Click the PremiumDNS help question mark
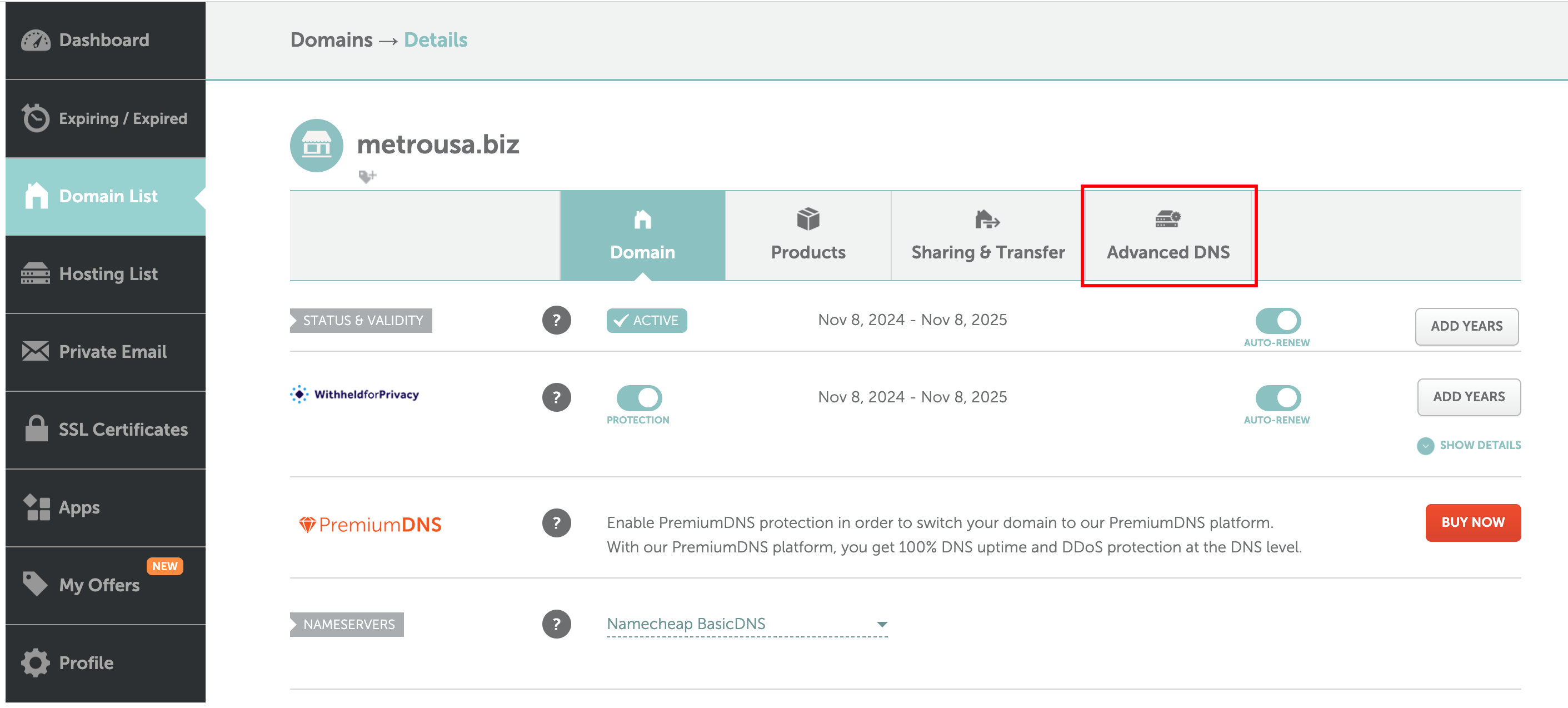Image resolution: width=1568 pixels, height=708 pixels. point(556,523)
